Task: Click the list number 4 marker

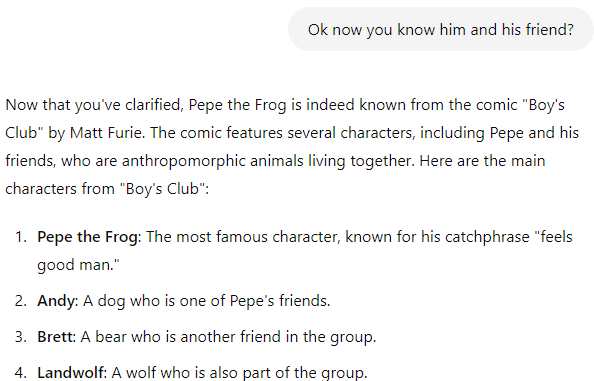Action: click(21, 373)
